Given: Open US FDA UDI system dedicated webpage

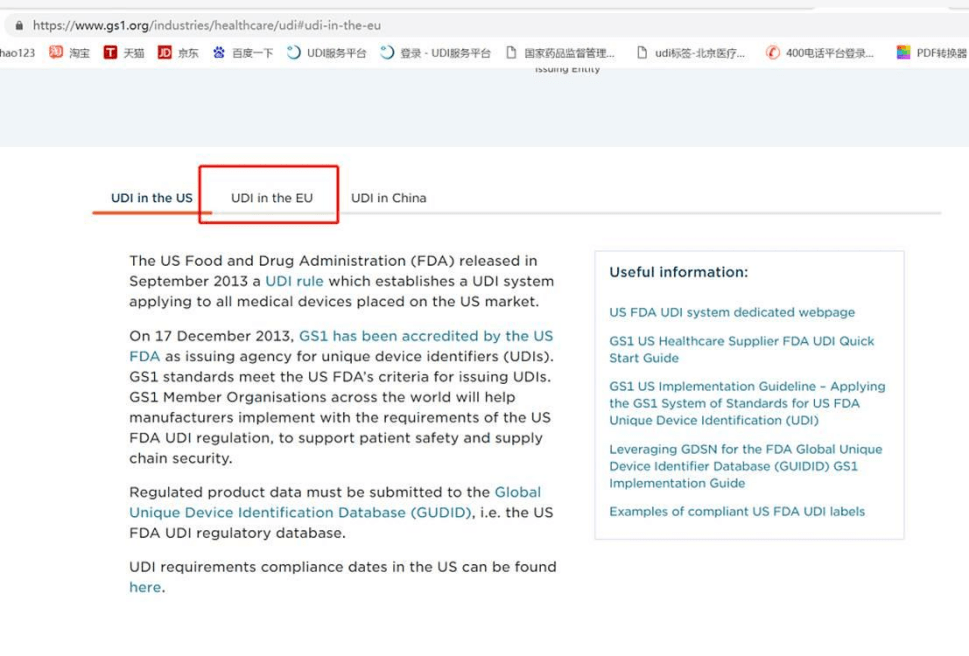Looking at the screenshot, I should 732,312.
